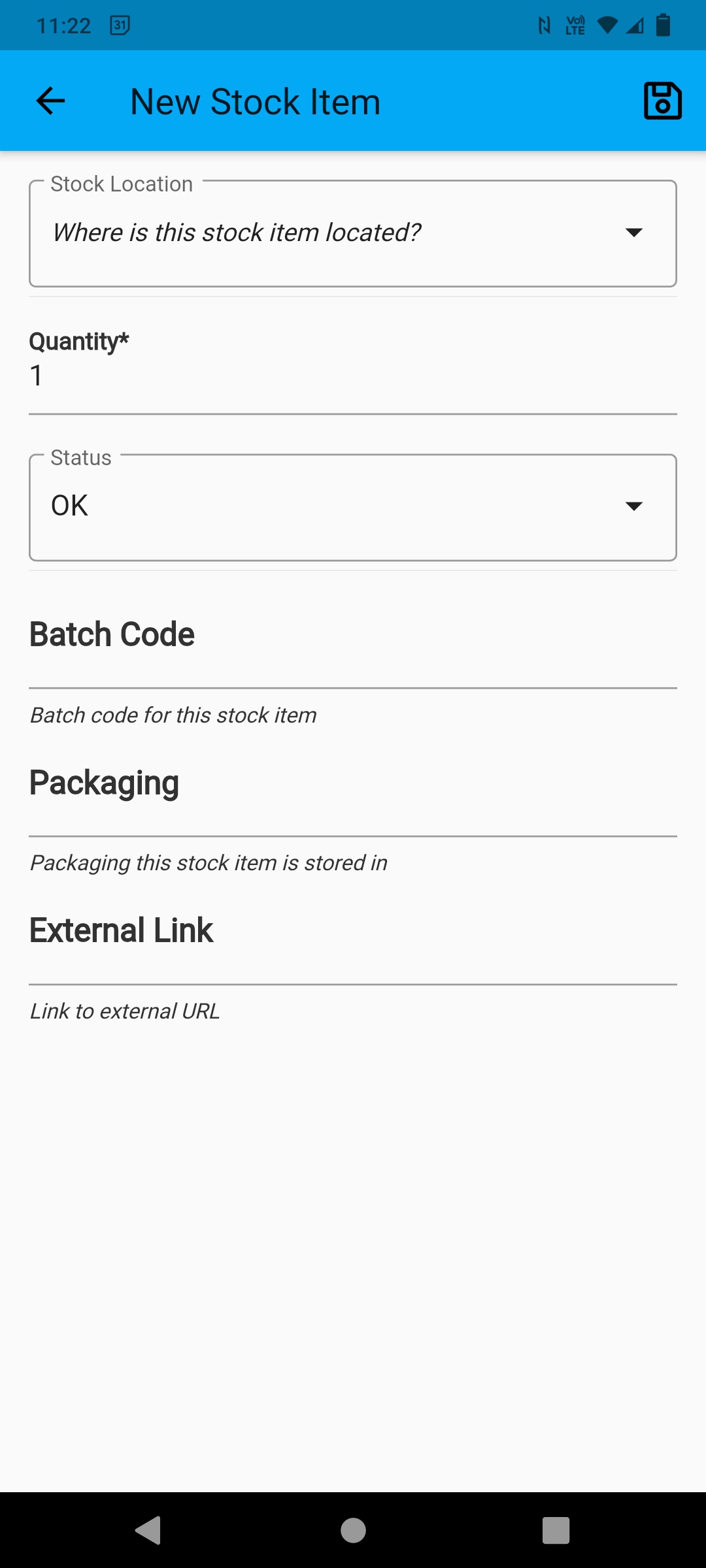This screenshot has width=706, height=1568.
Task: Tap the NFC status icon
Action: click(544, 25)
